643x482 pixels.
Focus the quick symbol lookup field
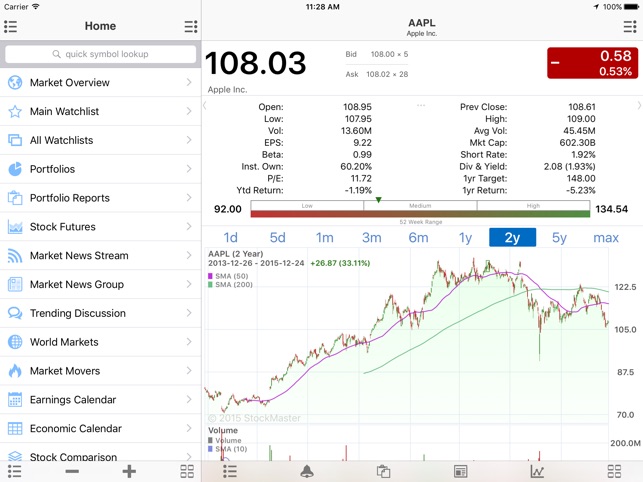[x=100, y=54]
